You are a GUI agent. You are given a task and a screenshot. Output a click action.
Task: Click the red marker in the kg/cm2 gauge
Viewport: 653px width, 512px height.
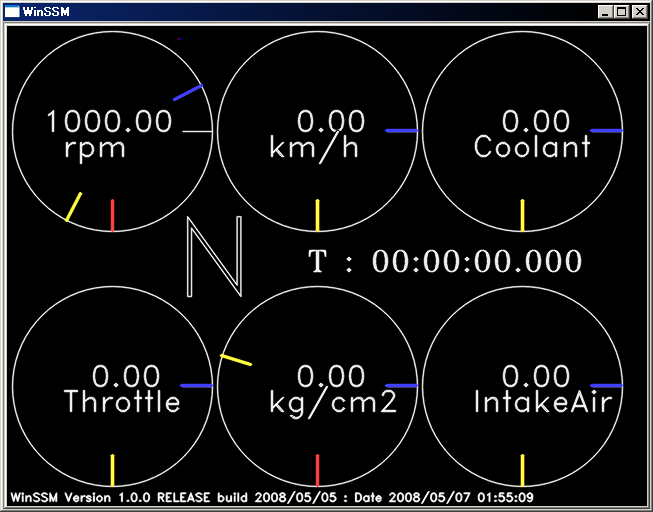tap(317, 470)
